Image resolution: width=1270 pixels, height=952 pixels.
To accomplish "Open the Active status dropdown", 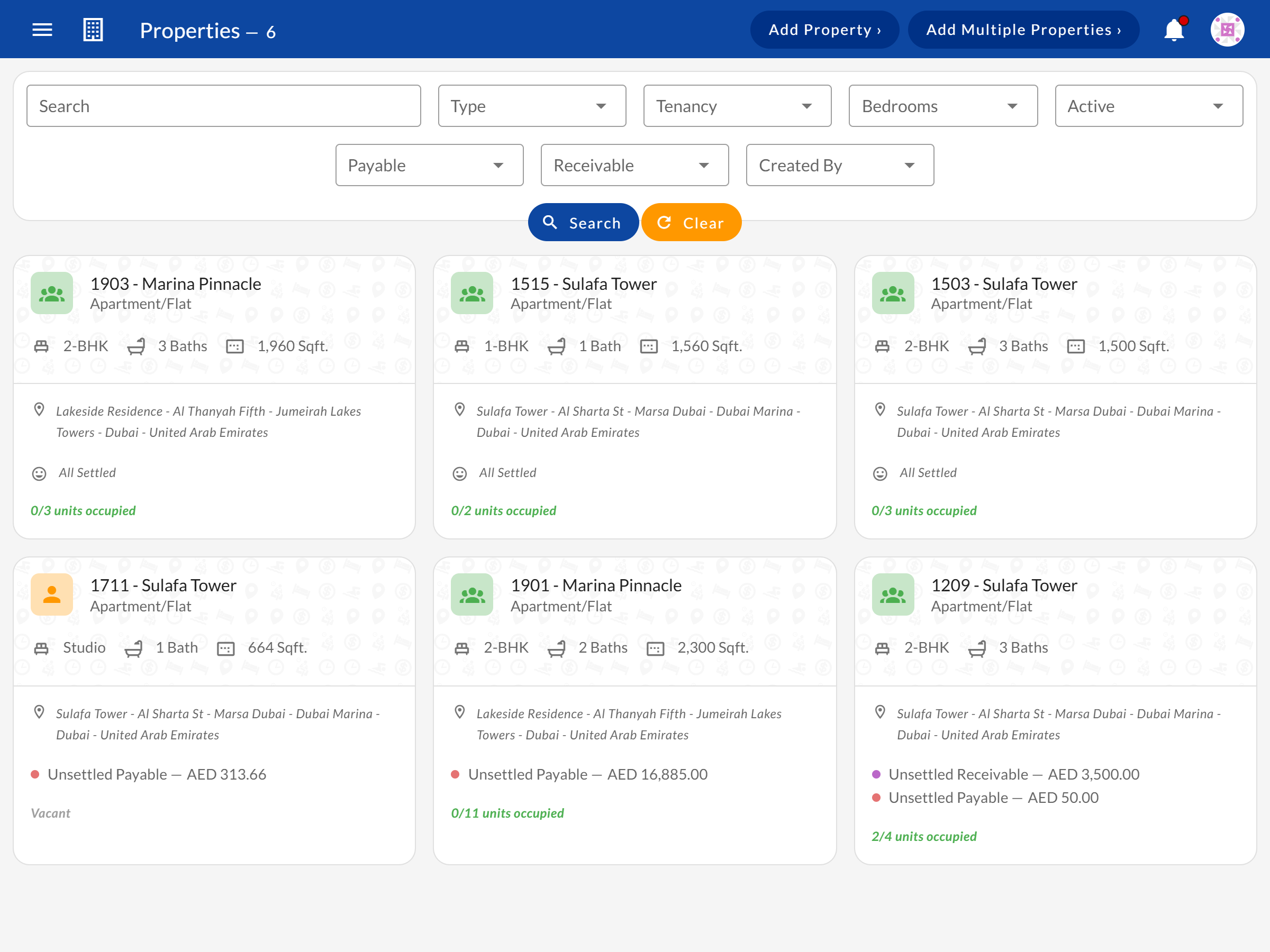I will coord(1149,106).
